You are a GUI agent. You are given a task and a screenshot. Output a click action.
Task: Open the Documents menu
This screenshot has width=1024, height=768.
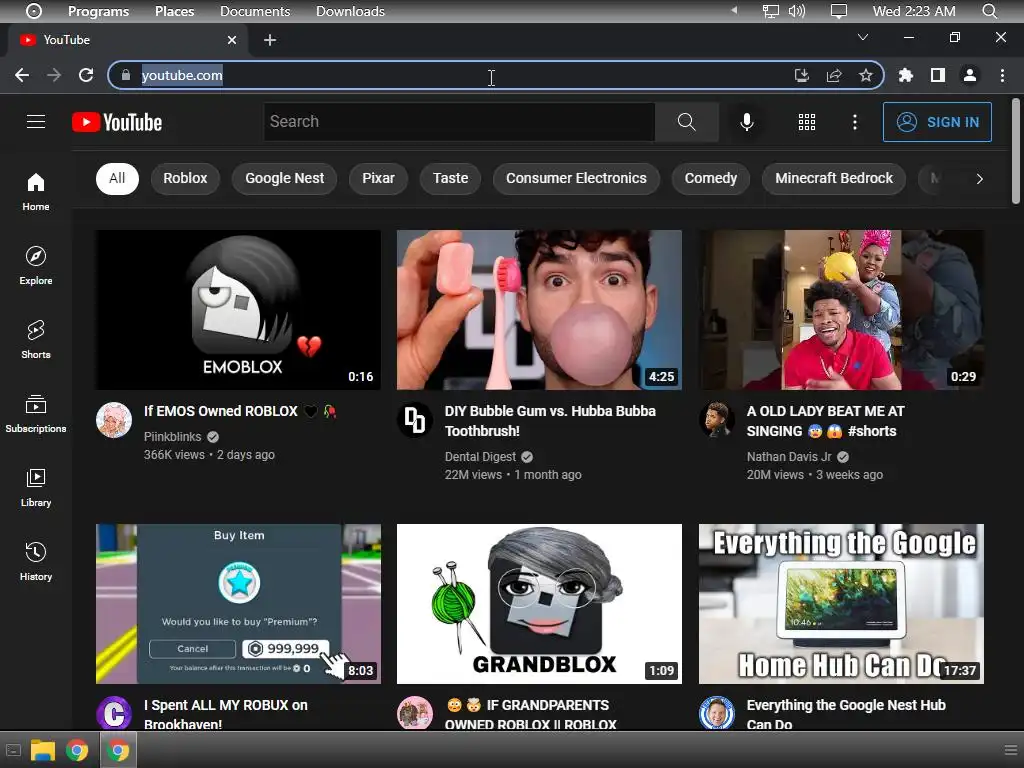click(x=255, y=11)
